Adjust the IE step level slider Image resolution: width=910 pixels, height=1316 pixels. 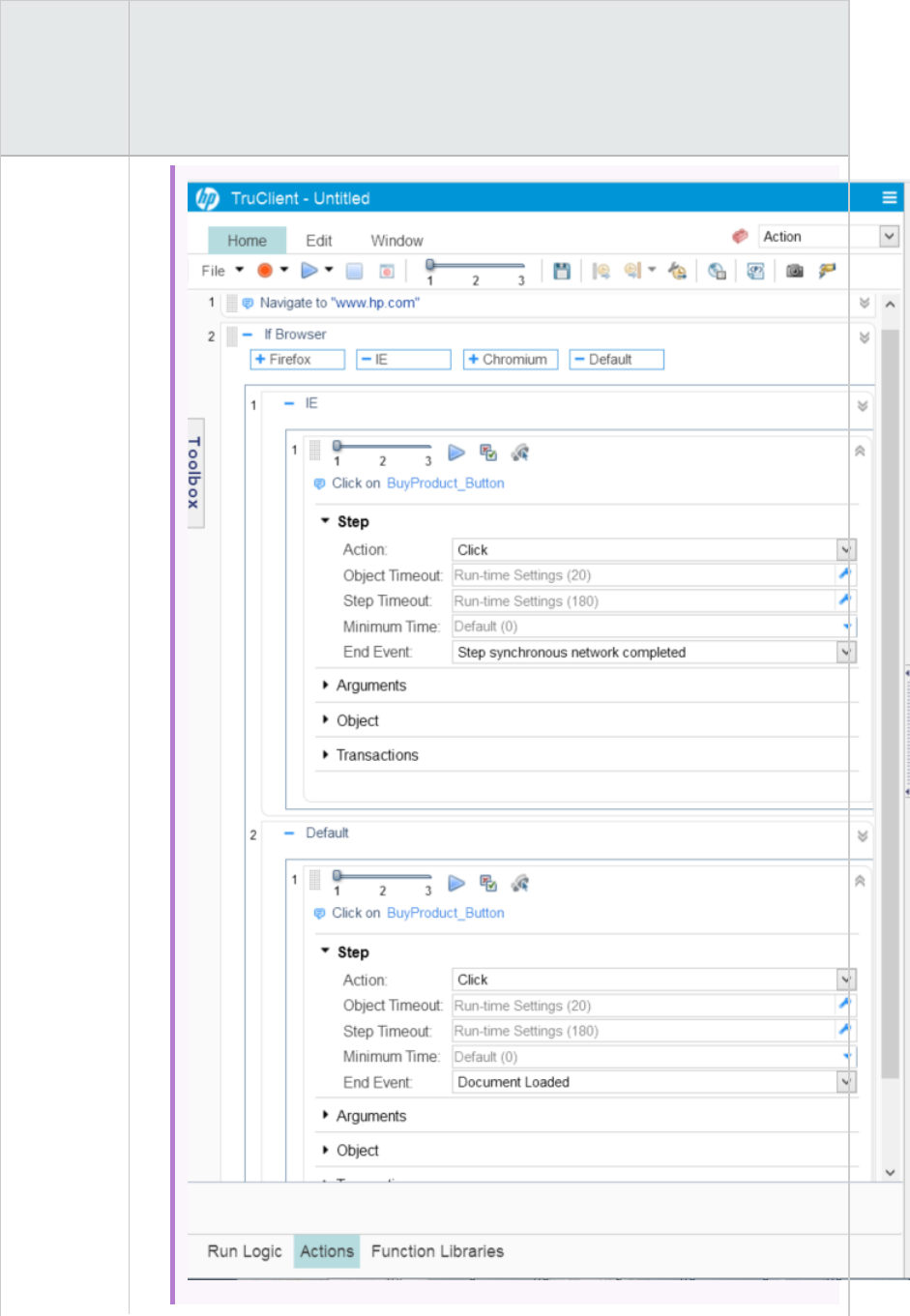[382, 446]
